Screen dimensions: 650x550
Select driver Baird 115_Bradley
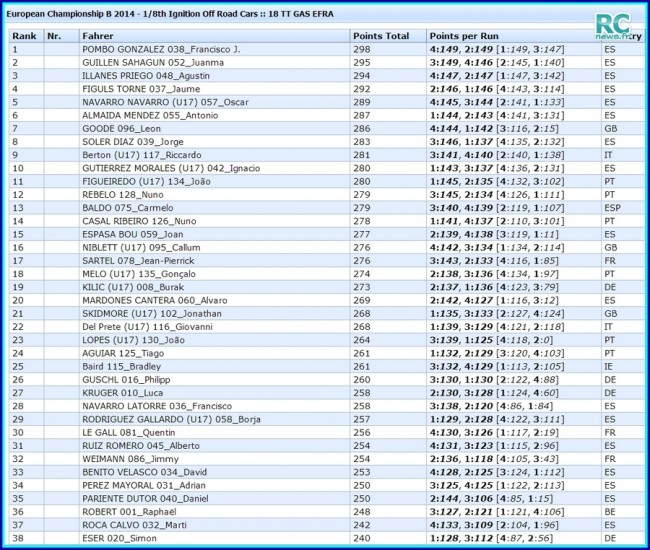click(121, 367)
